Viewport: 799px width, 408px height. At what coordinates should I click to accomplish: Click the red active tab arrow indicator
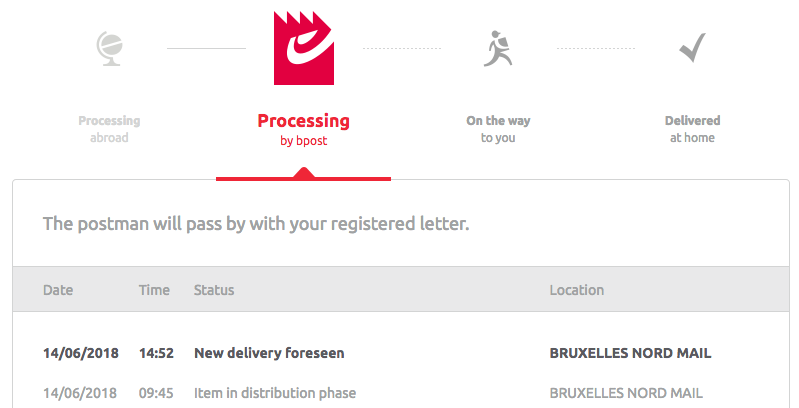[x=303, y=174]
